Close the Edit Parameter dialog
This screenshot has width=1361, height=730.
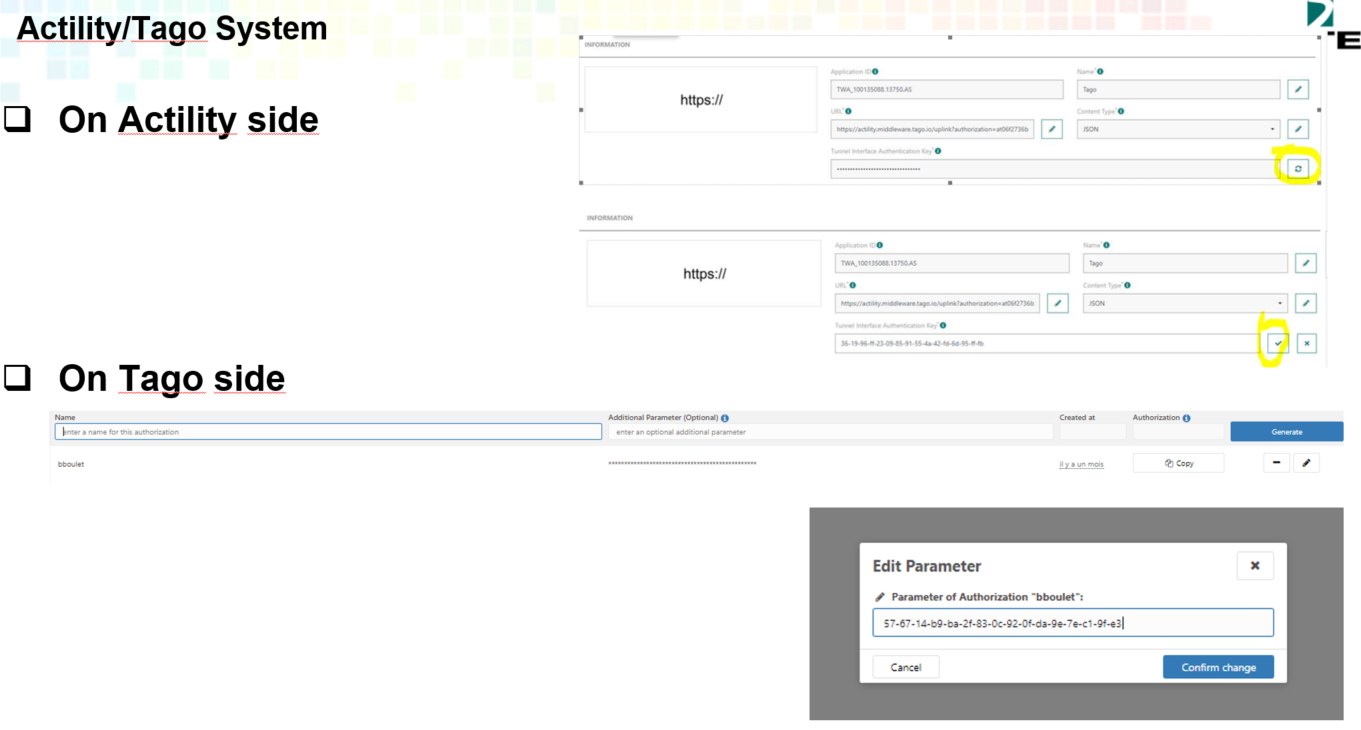[1255, 565]
